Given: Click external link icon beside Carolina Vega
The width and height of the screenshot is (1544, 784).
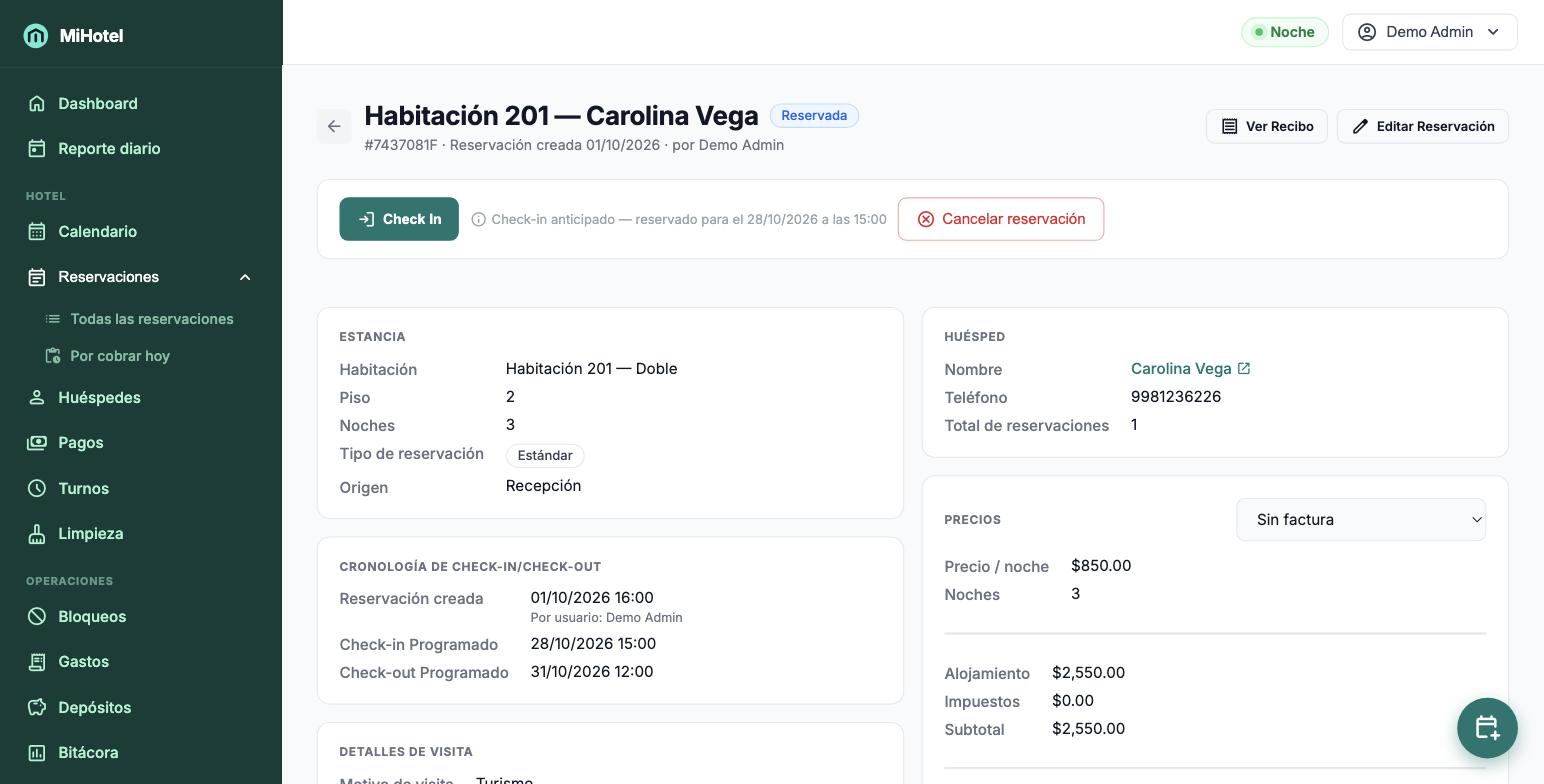Looking at the screenshot, I should pos(1244,368).
